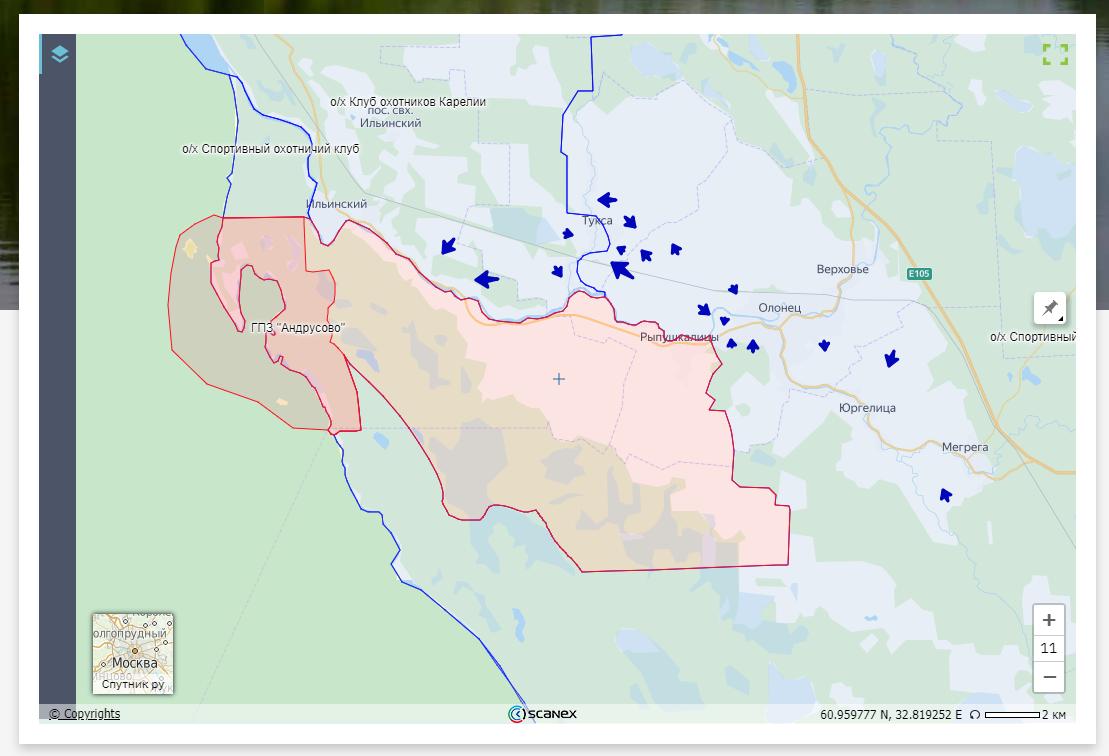Click о/х Клуб охотников Карелии label
Screen dimensions: 1109x756
(x=408, y=102)
